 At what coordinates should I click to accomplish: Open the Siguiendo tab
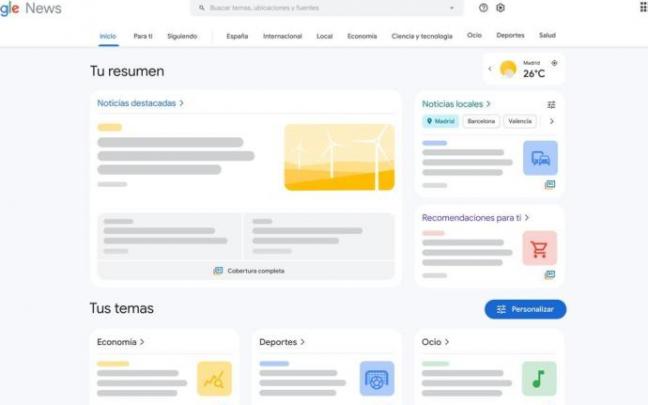click(x=182, y=36)
